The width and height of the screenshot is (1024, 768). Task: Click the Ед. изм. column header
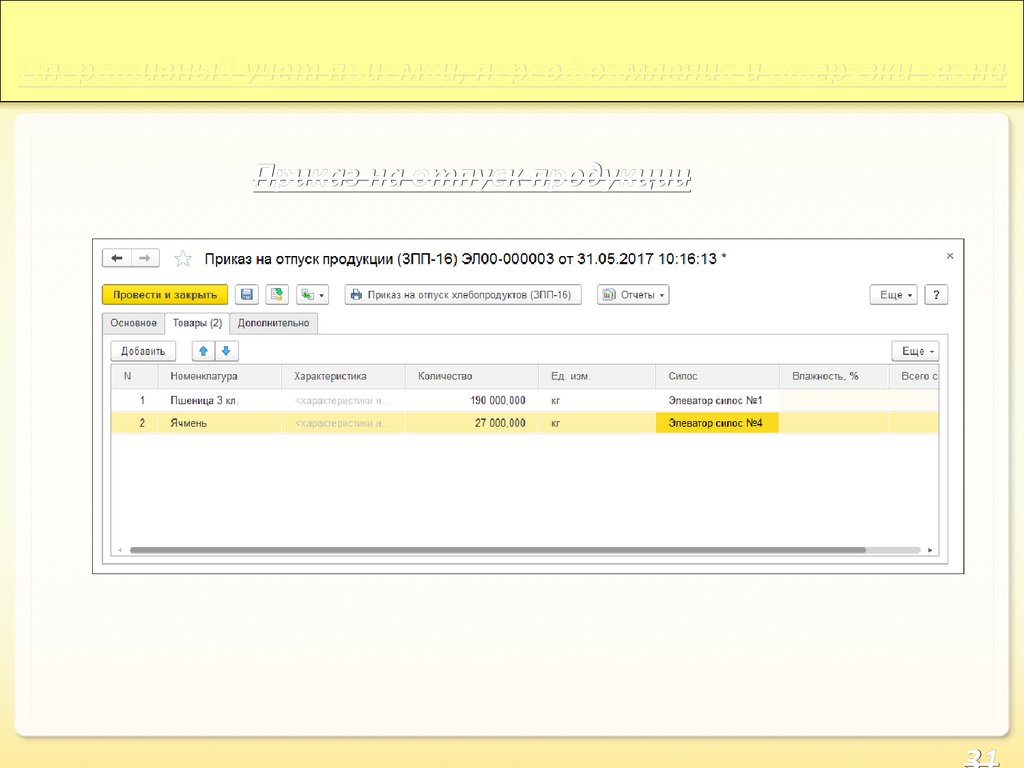coord(597,376)
